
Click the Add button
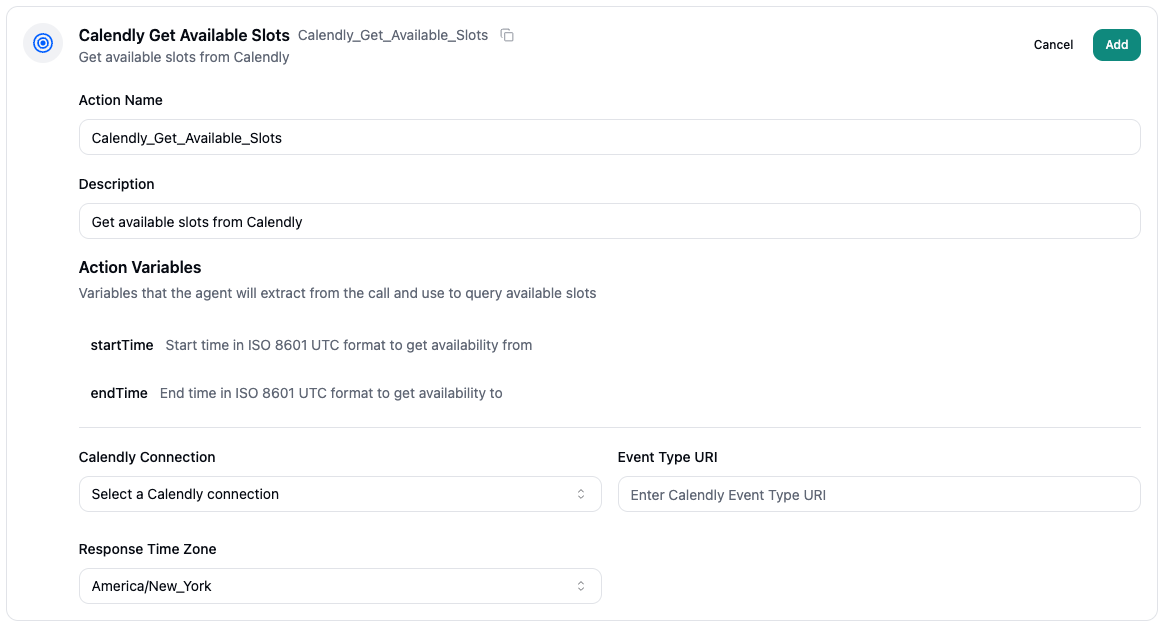tap(1116, 45)
